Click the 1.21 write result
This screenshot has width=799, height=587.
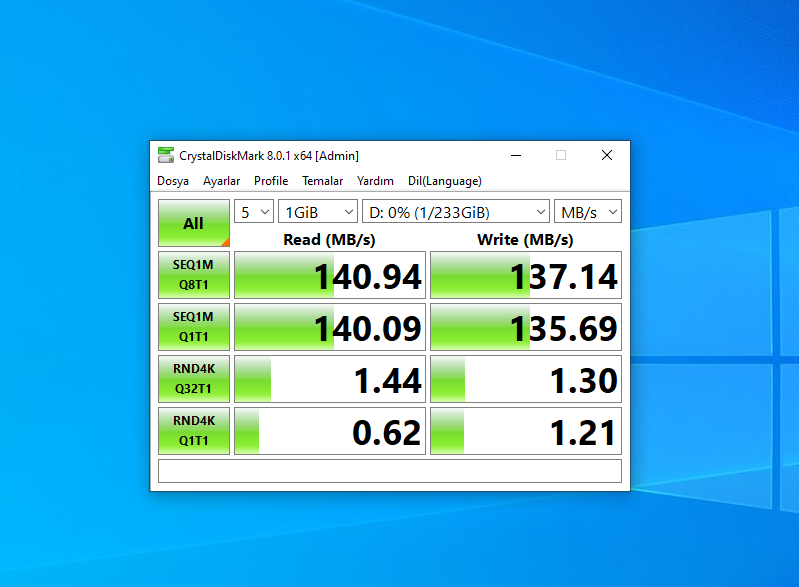[526, 431]
